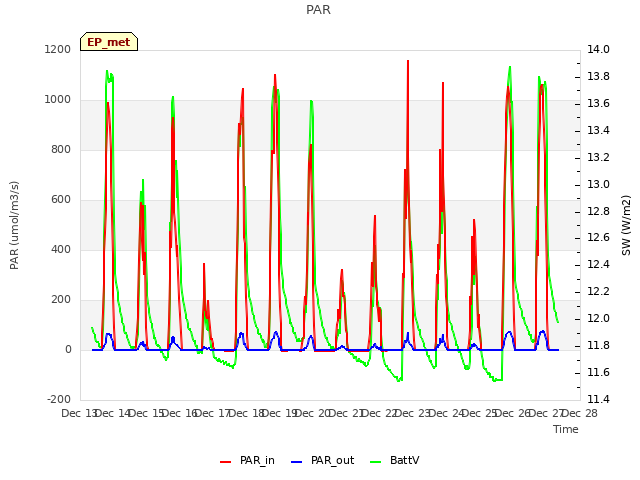640x480 pixels.
Task: Click the 800 left axis tick label
Action: click(x=61, y=149)
